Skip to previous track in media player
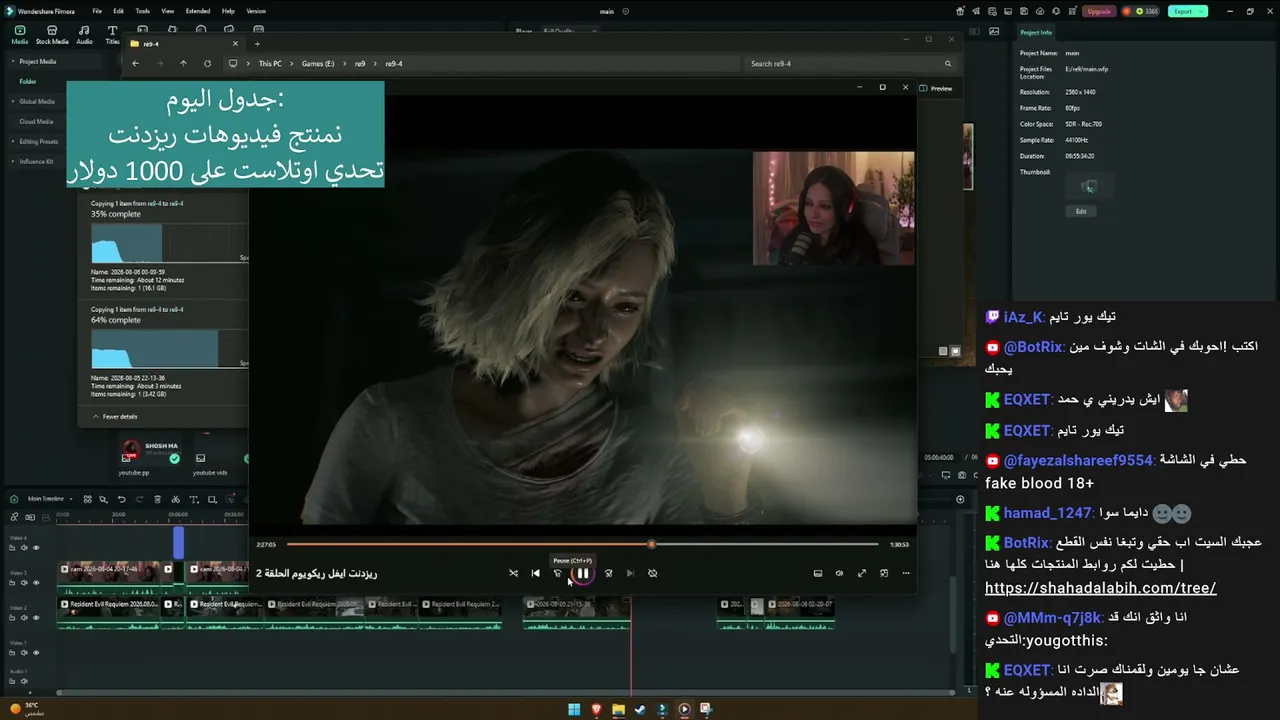1280x720 pixels. pos(535,573)
